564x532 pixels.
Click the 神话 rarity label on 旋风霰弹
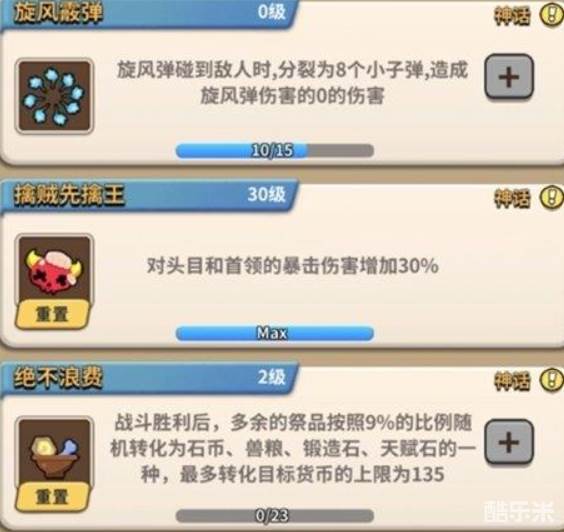click(x=512, y=15)
